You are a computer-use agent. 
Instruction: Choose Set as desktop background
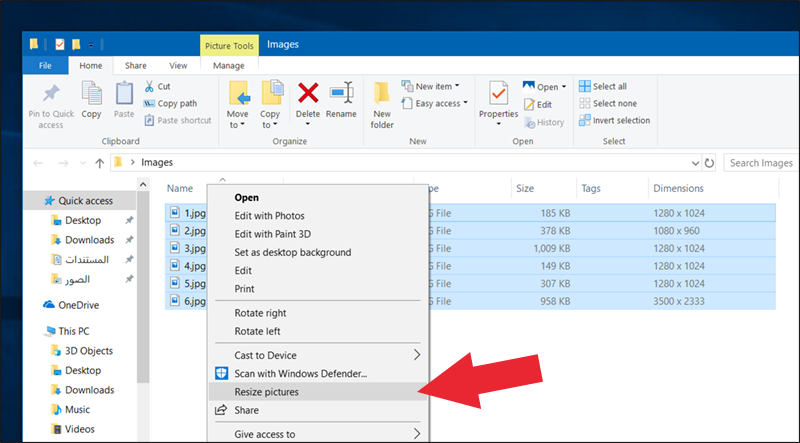click(x=293, y=253)
